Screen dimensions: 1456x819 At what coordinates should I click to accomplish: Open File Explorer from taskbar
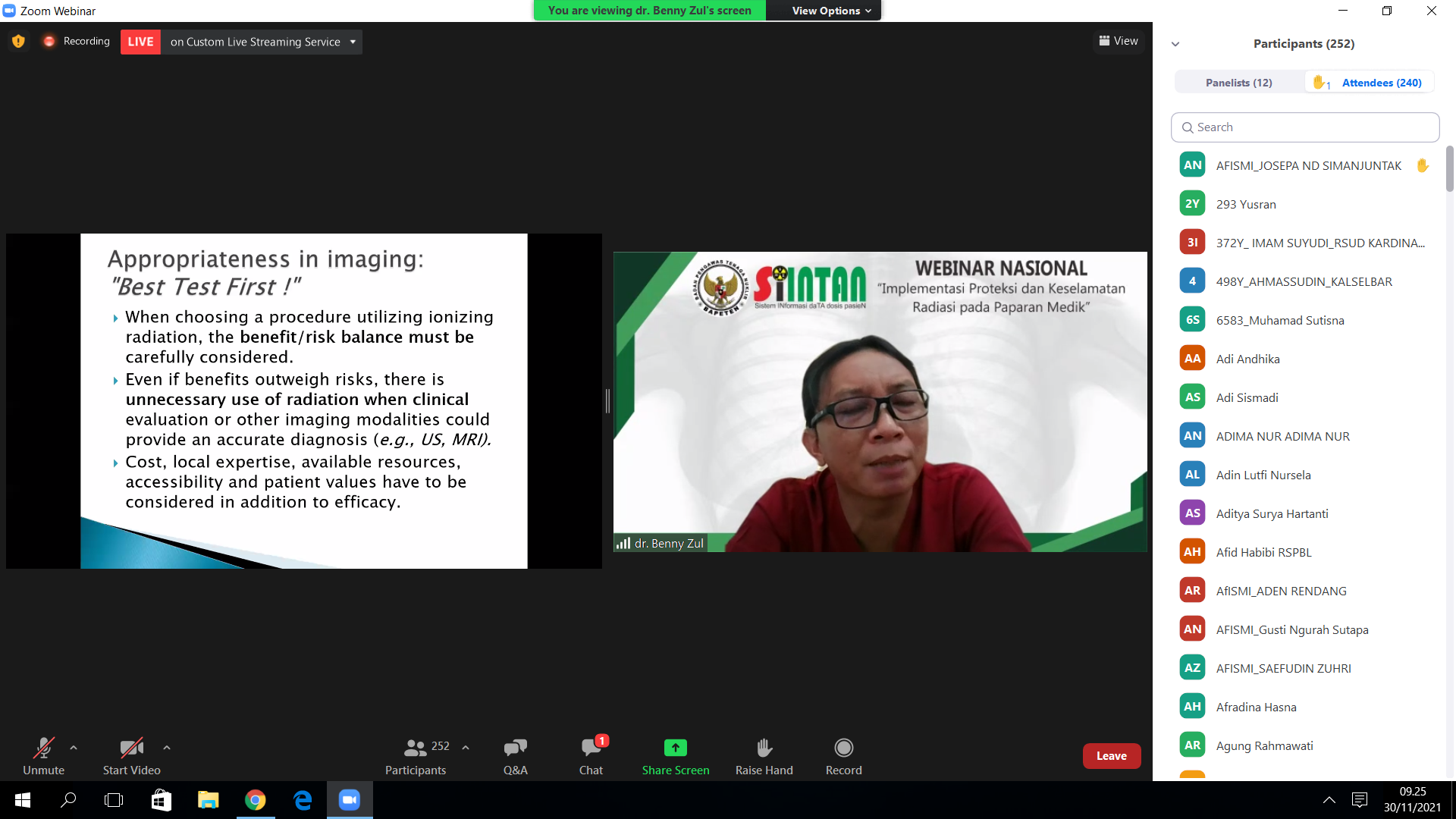click(208, 800)
